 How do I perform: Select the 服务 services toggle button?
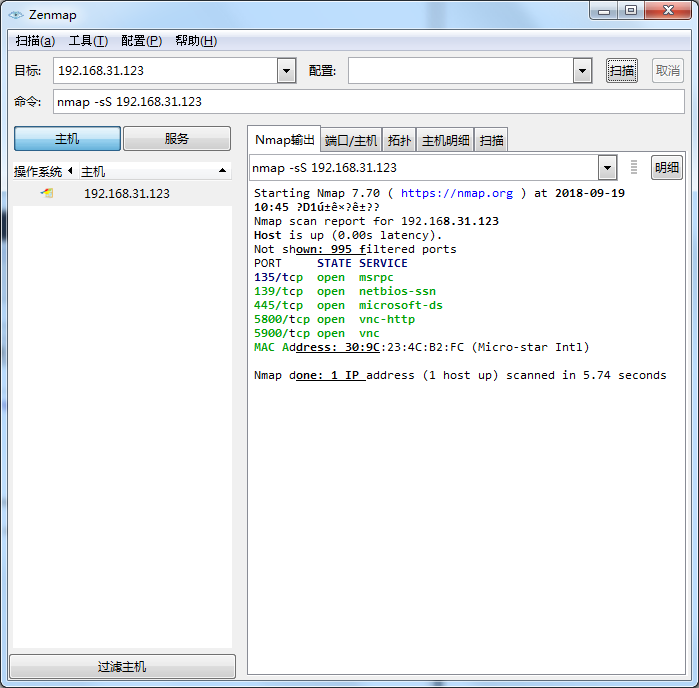point(177,139)
